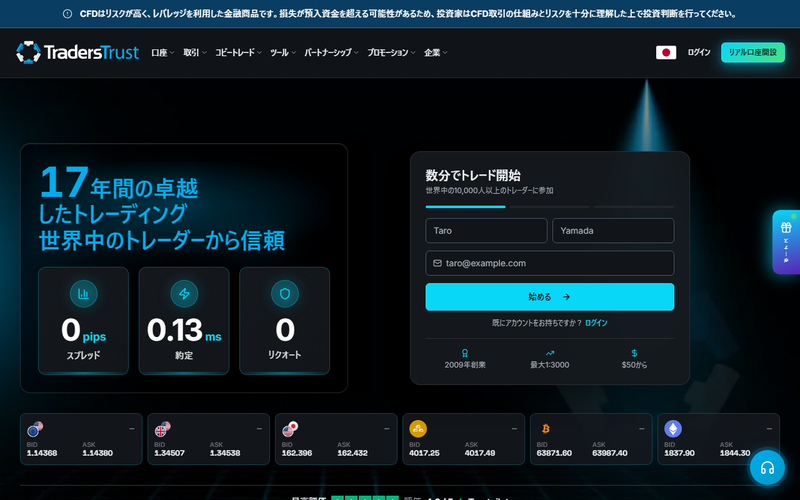The width and height of the screenshot is (800, 500).
Task: Click the EUR/USD ASK price 1.14380
Action: click(x=97, y=453)
